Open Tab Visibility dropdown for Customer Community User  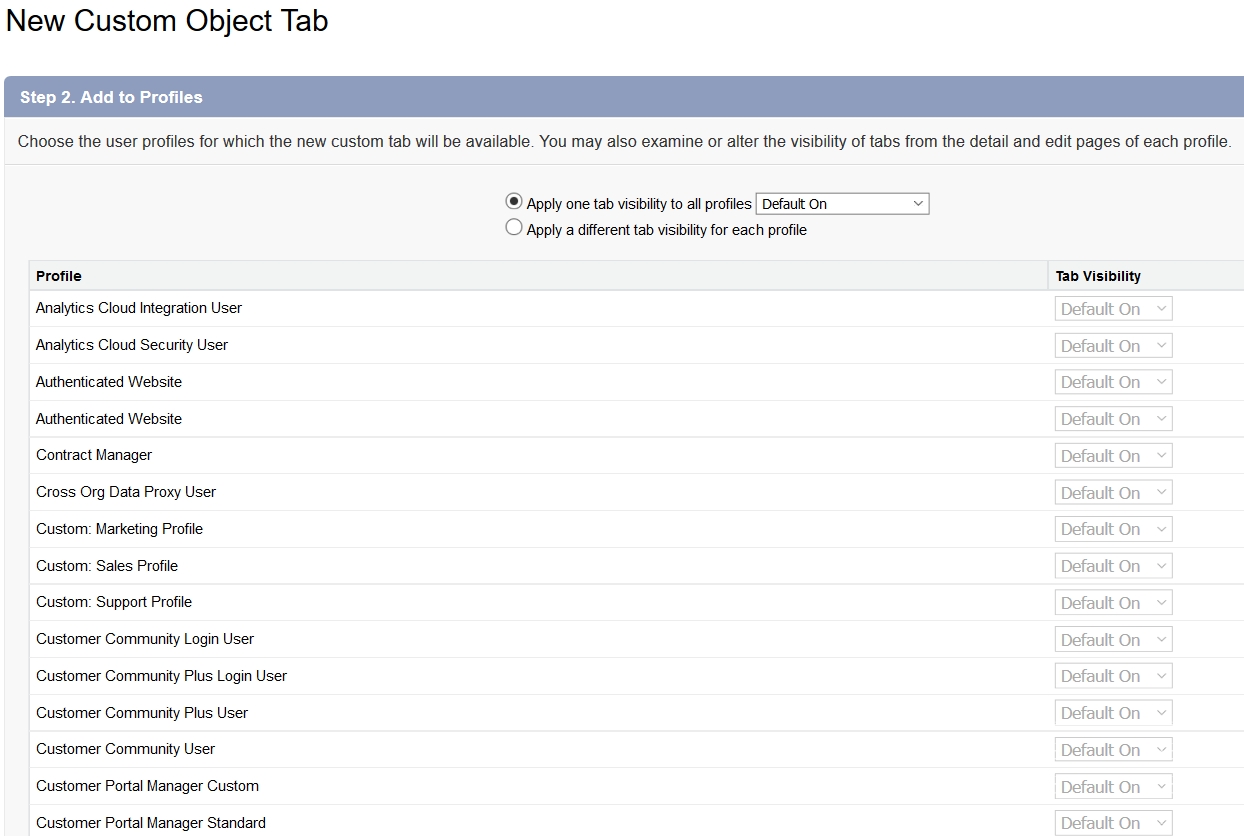pos(1113,750)
